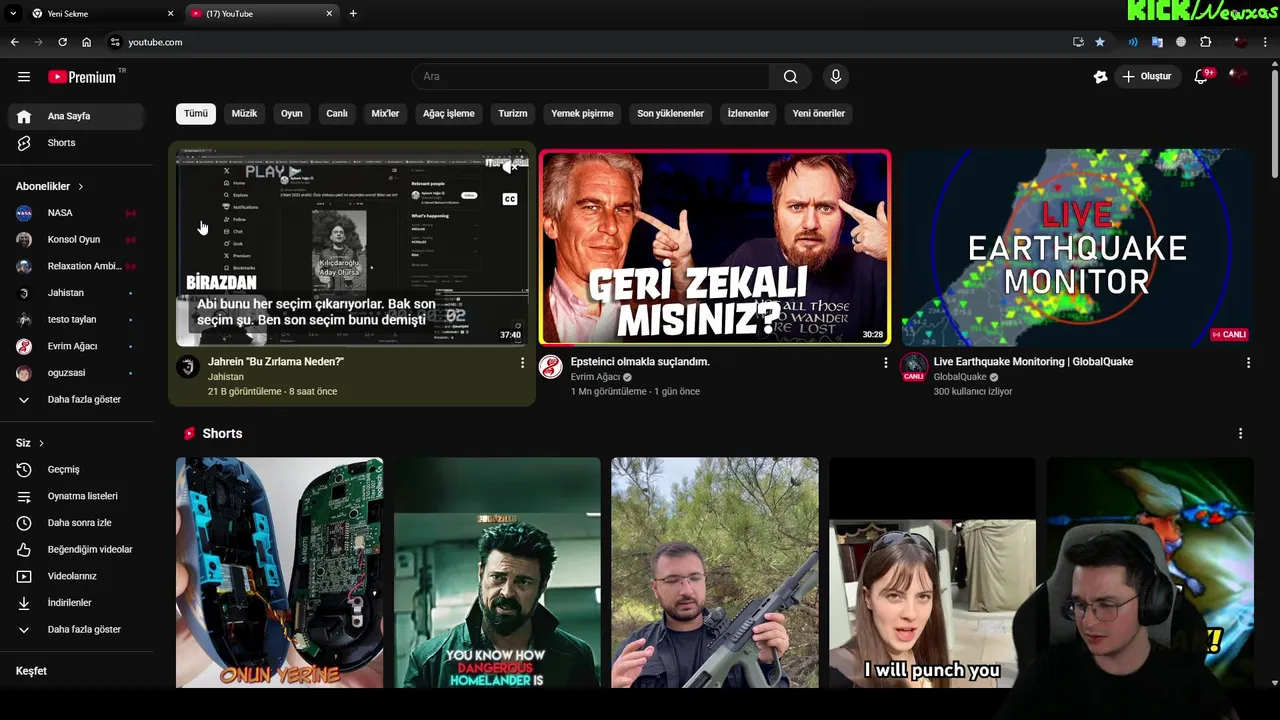The width and height of the screenshot is (1280, 720).
Task: Open Videolarınız in the sidebar
Action: [76, 576]
